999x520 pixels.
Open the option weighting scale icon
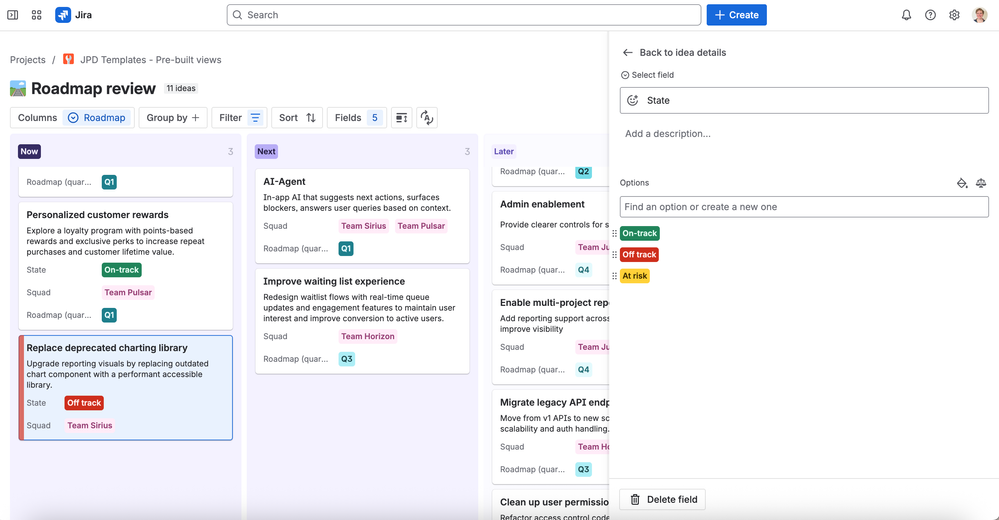coord(981,183)
